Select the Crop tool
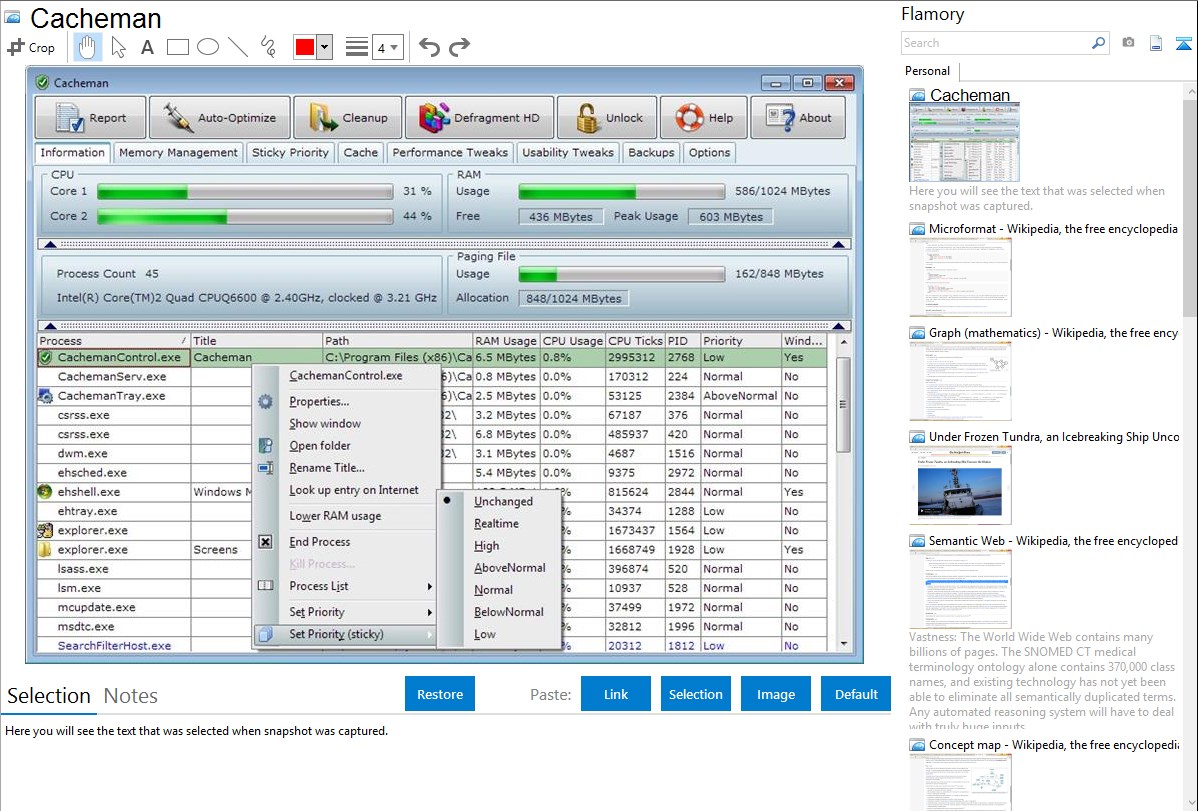Image resolution: width=1198 pixels, height=811 pixels. point(31,47)
